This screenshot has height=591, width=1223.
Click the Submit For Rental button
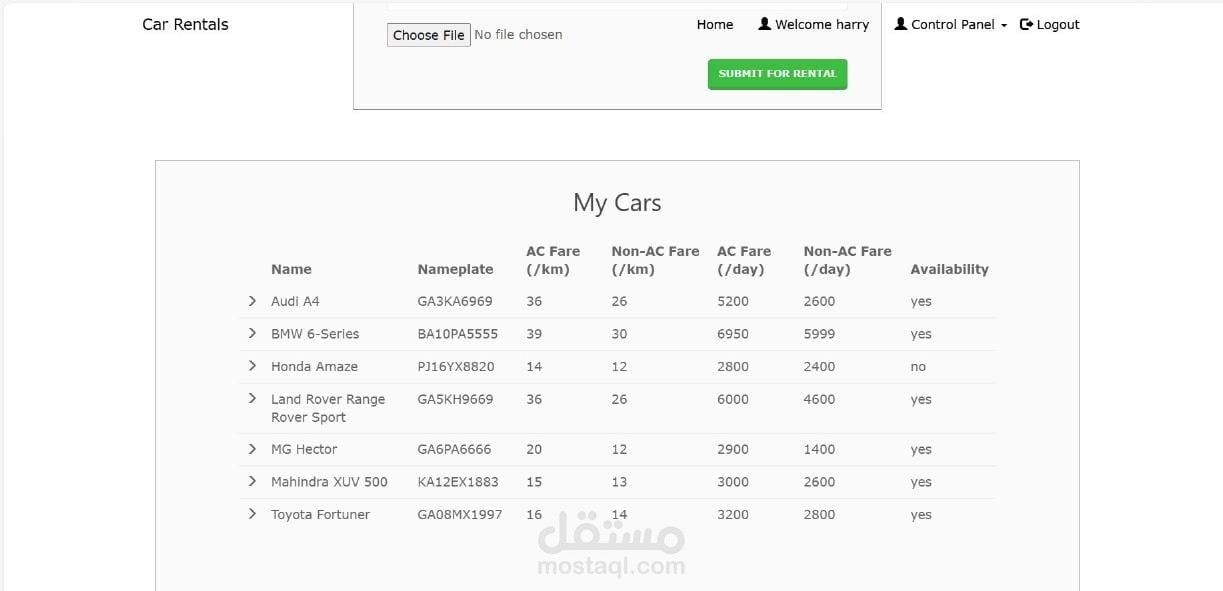point(777,74)
